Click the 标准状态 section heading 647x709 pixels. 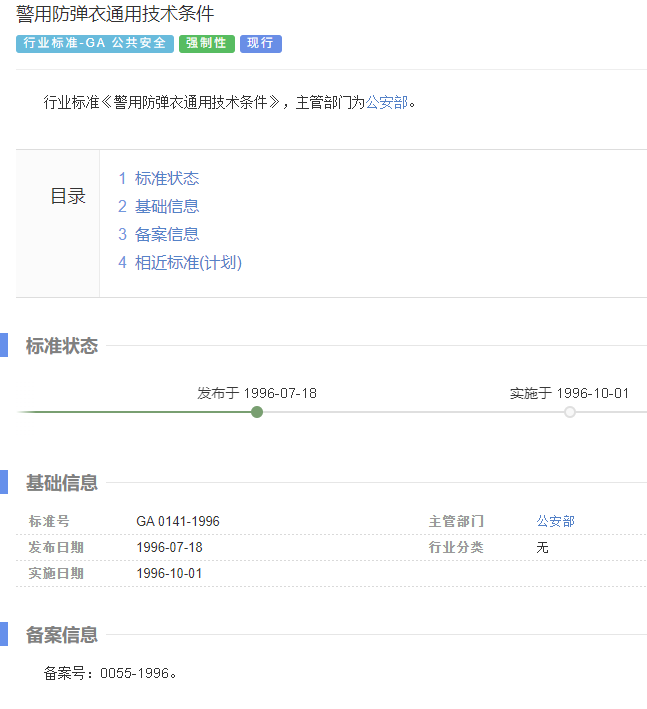click(62, 346)
